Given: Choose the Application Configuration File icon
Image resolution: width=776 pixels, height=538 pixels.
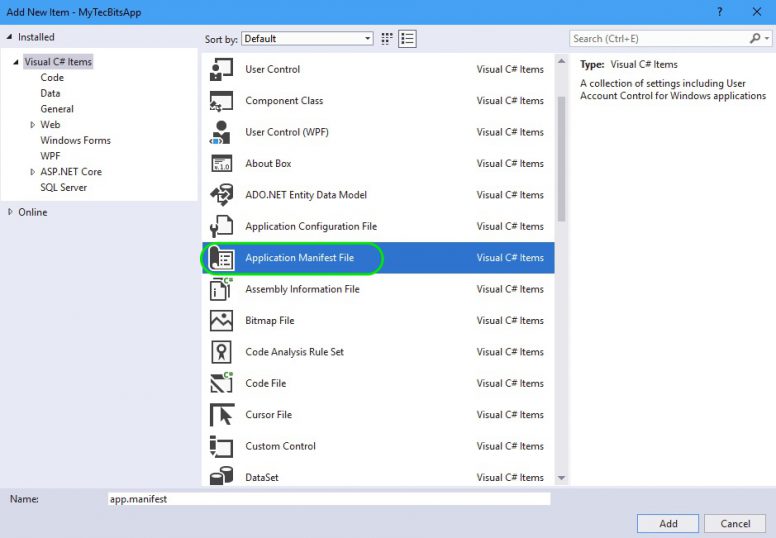Looking at the screenshot, I should [221, 226].
